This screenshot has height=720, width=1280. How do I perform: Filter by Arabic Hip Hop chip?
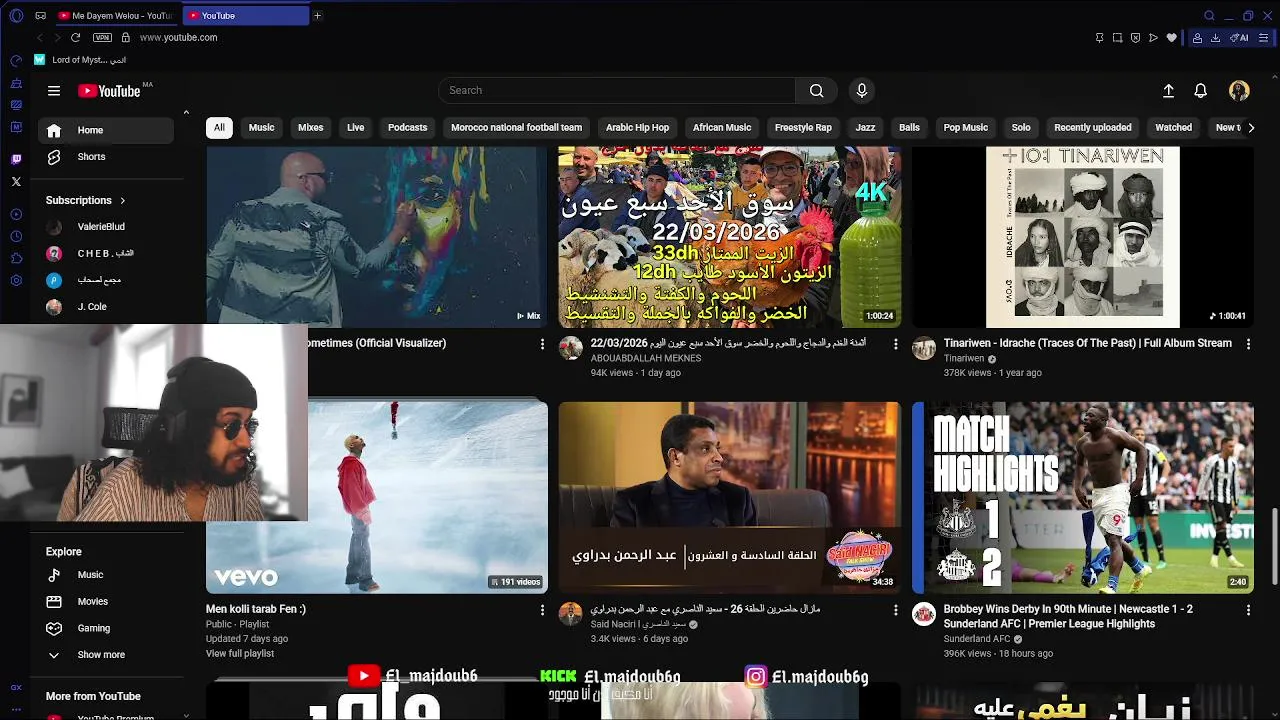tap(637, 128)
